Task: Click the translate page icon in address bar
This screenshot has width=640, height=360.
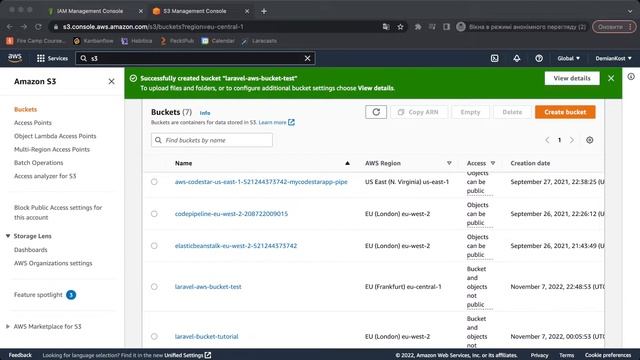Action: pos(386,27)
